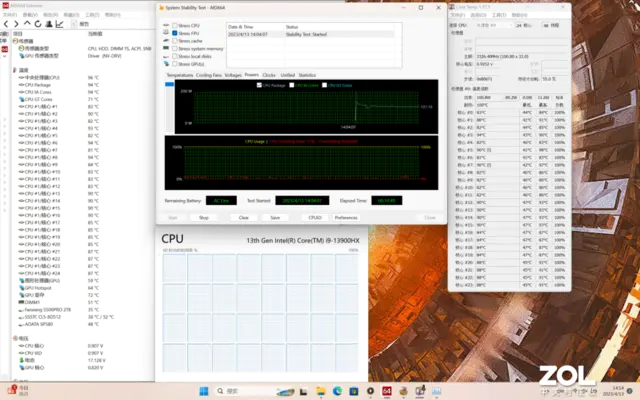Select the GPU 传感器类型 row icon
The width and height of the screenshot is (640, 400).
click(x=22, y=56)
